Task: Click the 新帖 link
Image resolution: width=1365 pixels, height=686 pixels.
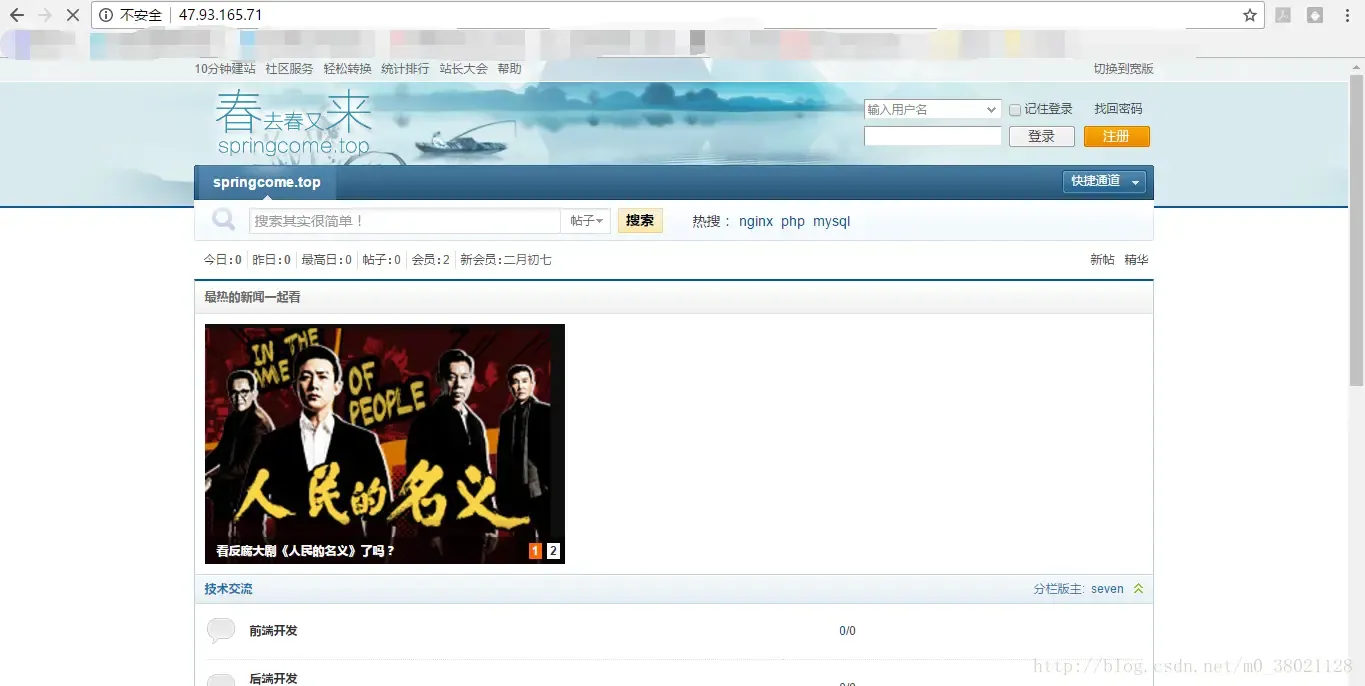Action: point(1102,260)
